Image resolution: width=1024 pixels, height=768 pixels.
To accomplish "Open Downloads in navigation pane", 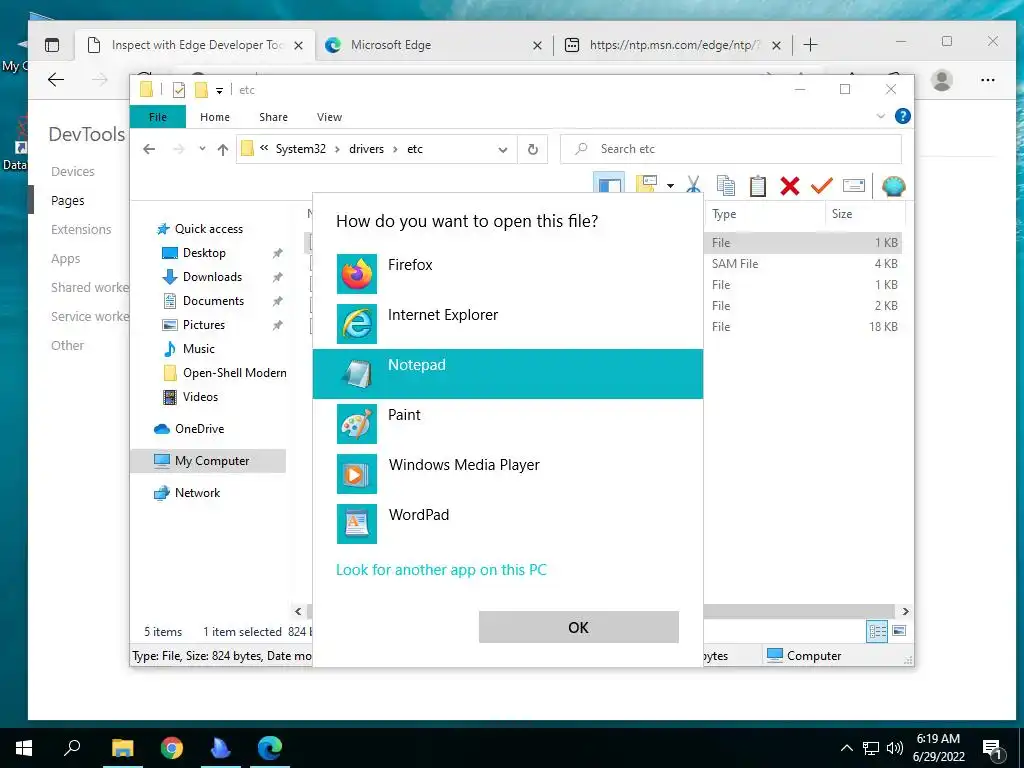I will click(212, 277).
